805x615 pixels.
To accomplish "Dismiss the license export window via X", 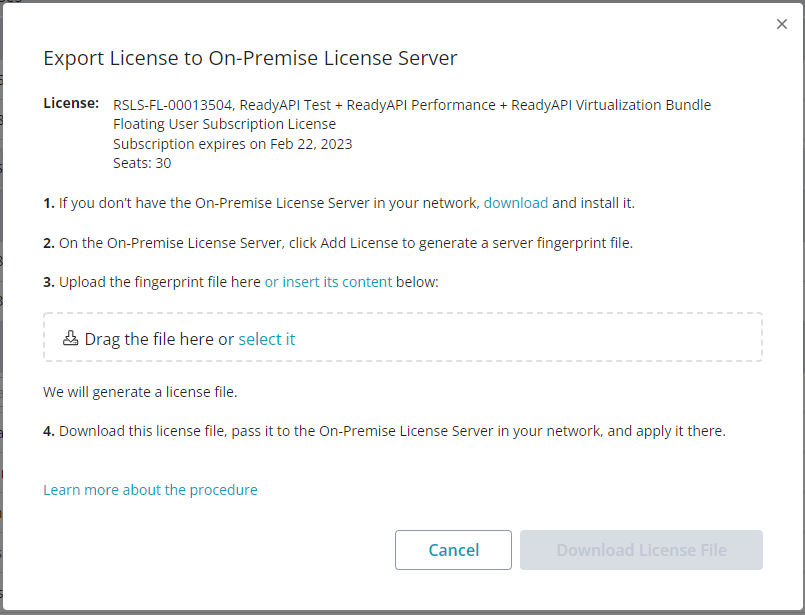I will point(781,23).
